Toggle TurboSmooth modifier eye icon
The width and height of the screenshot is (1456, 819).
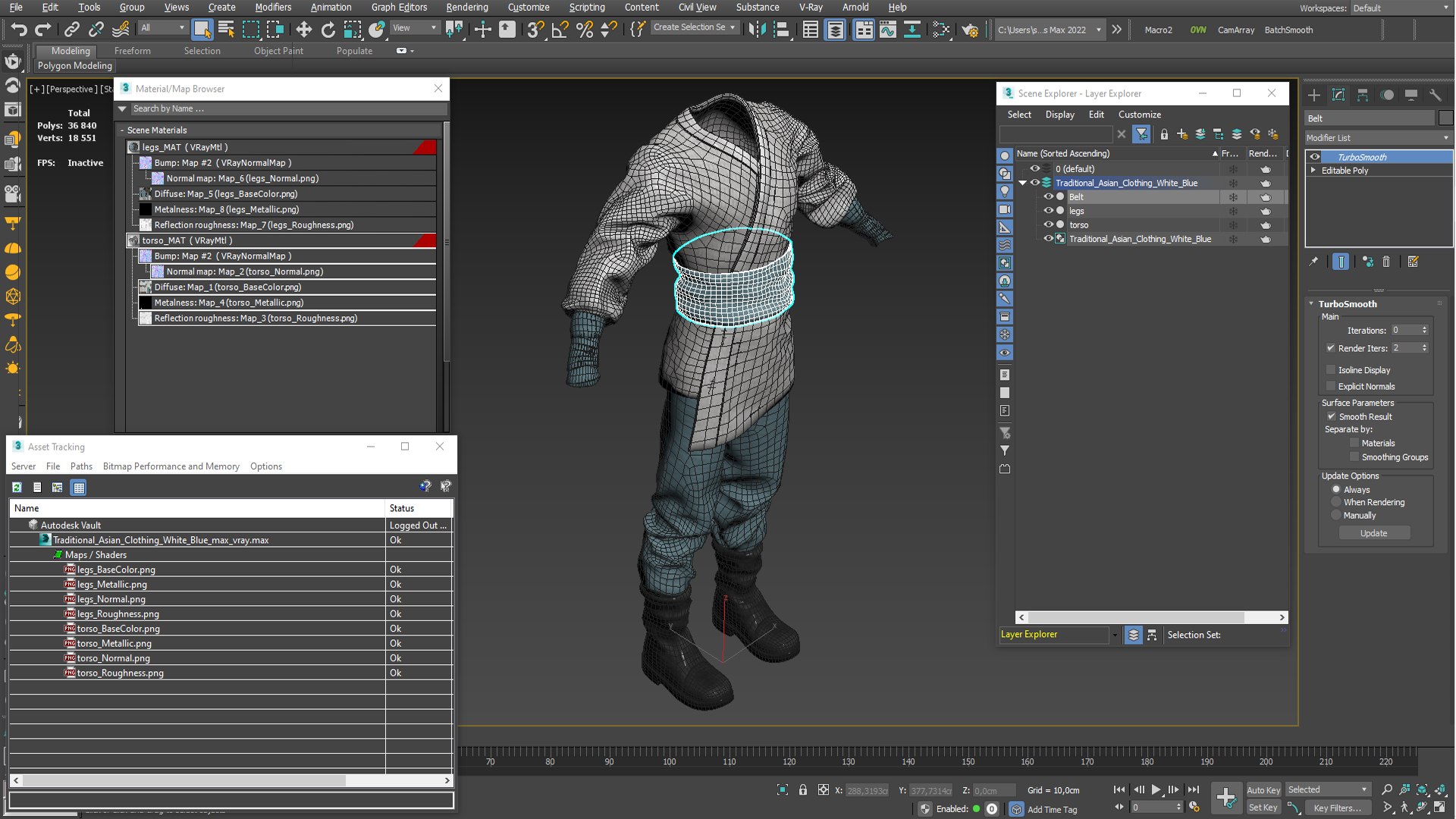1315,157
